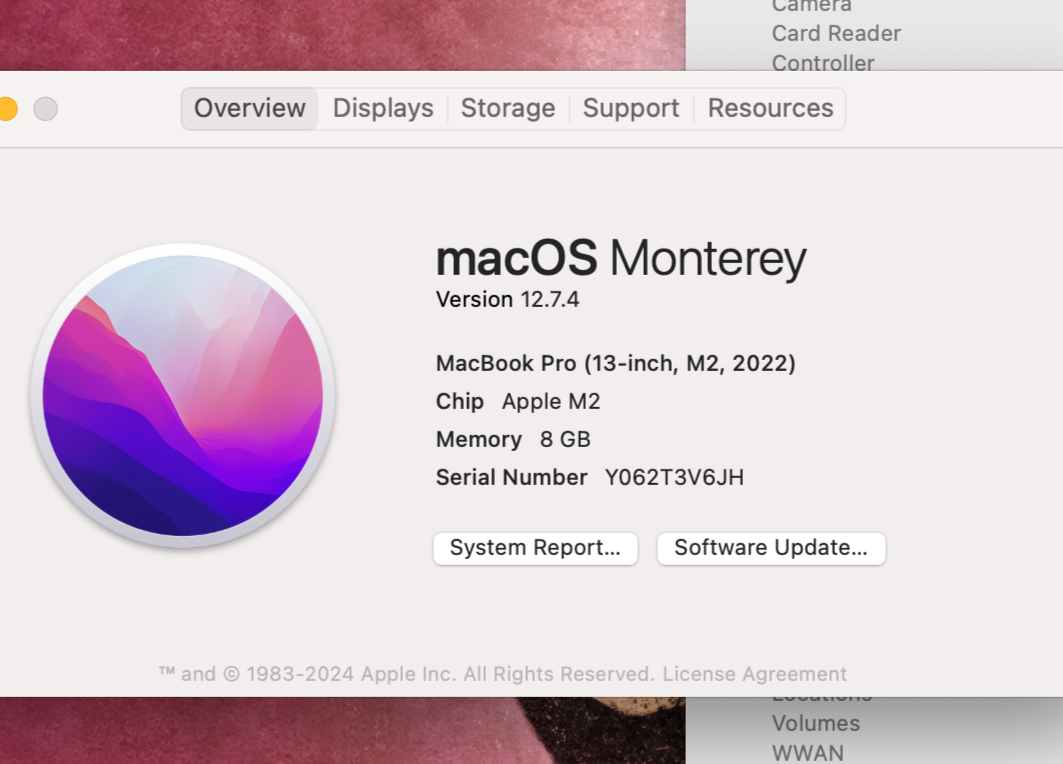Open System Report
The height and width of the screenshot is (764, 1063).
pyautogui.click(x=535, y=548)
